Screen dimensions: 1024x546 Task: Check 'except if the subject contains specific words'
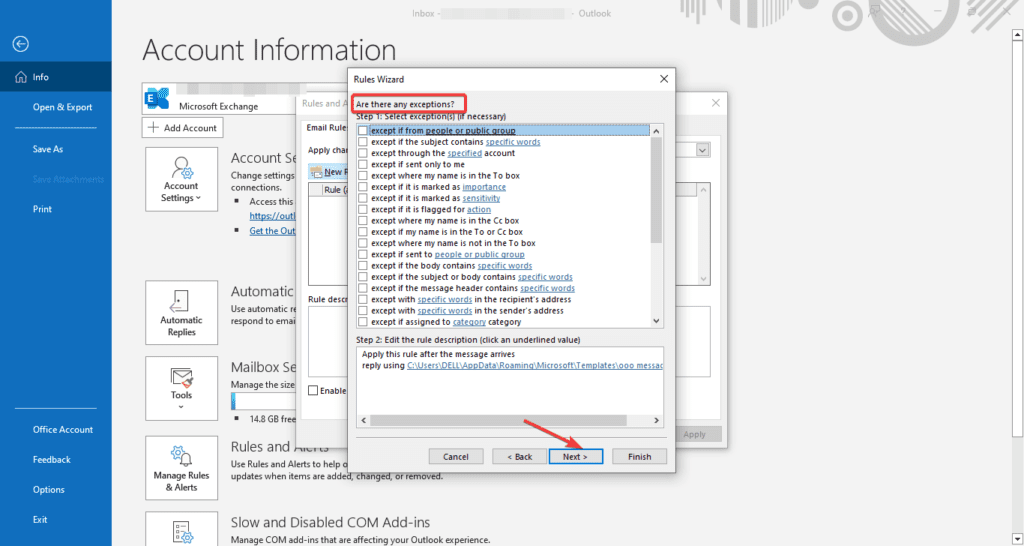coord(362,142)
